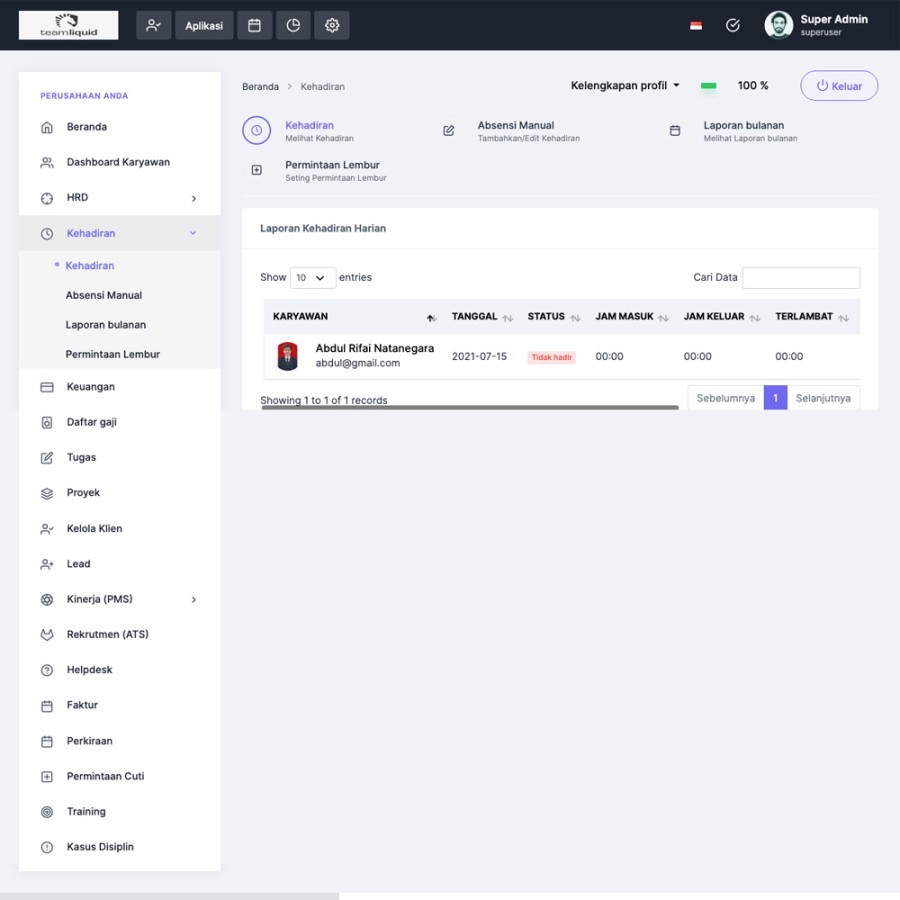
Task: Sort by Jam Masuk column
Action: click(x=631, y=317)
